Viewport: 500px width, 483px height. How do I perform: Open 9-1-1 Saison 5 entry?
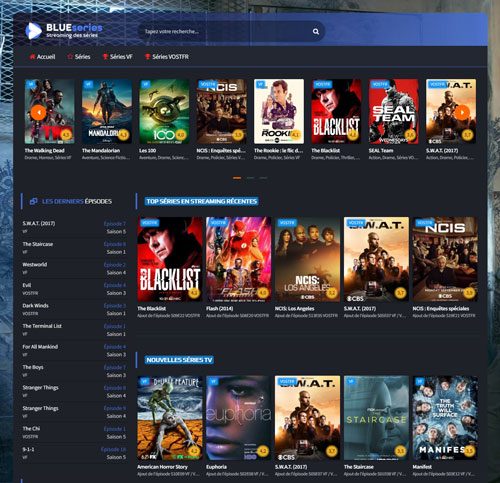pyautogui.click(x=74, y=453)
